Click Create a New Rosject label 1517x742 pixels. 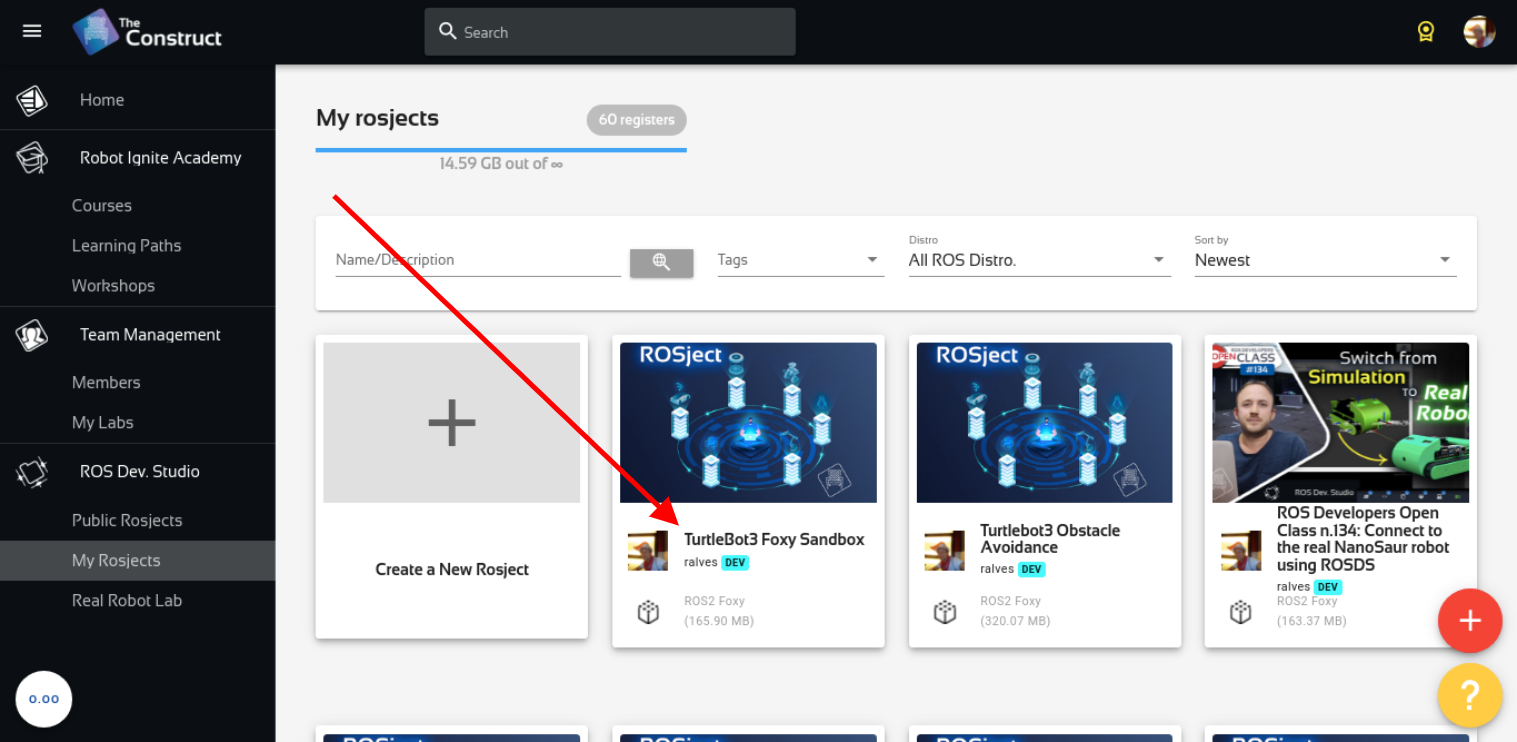[x=452, y=569]
